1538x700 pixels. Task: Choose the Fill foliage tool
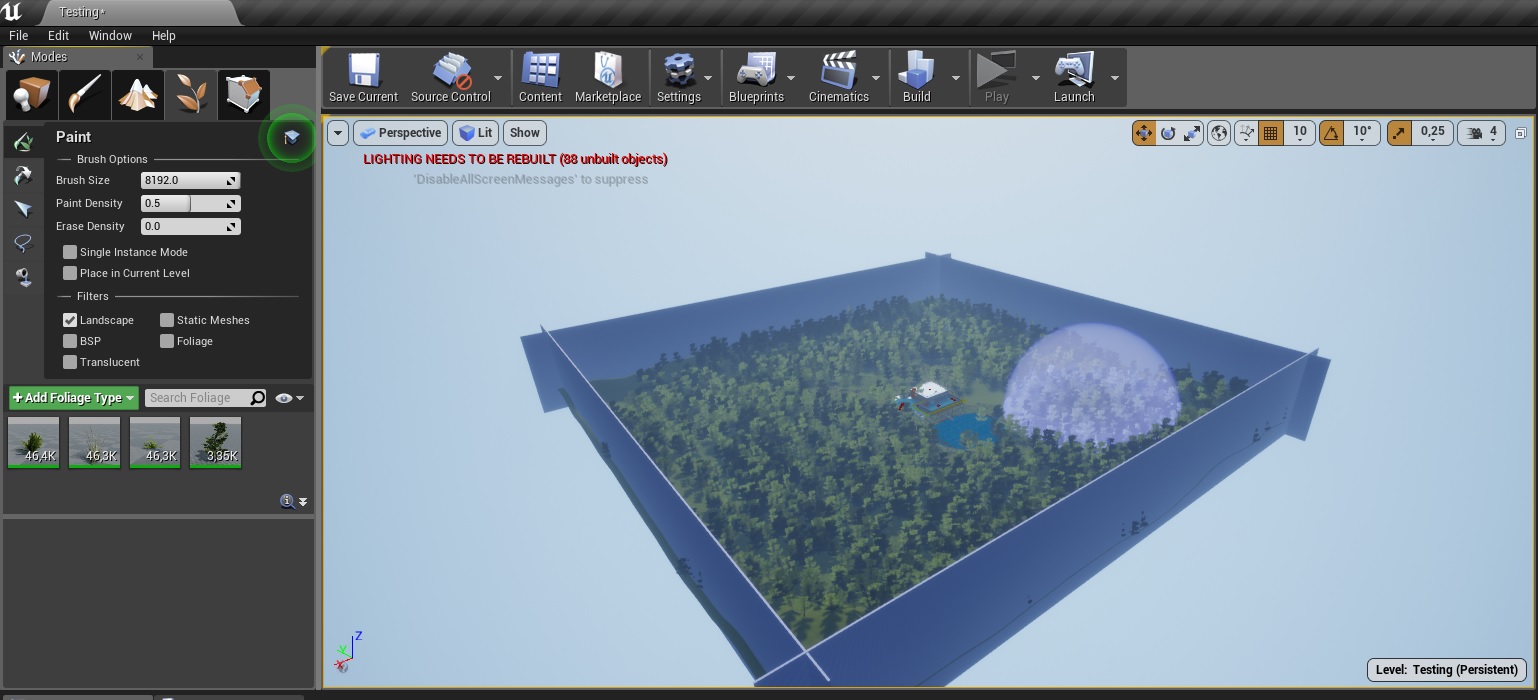click(x=23, y=277)
